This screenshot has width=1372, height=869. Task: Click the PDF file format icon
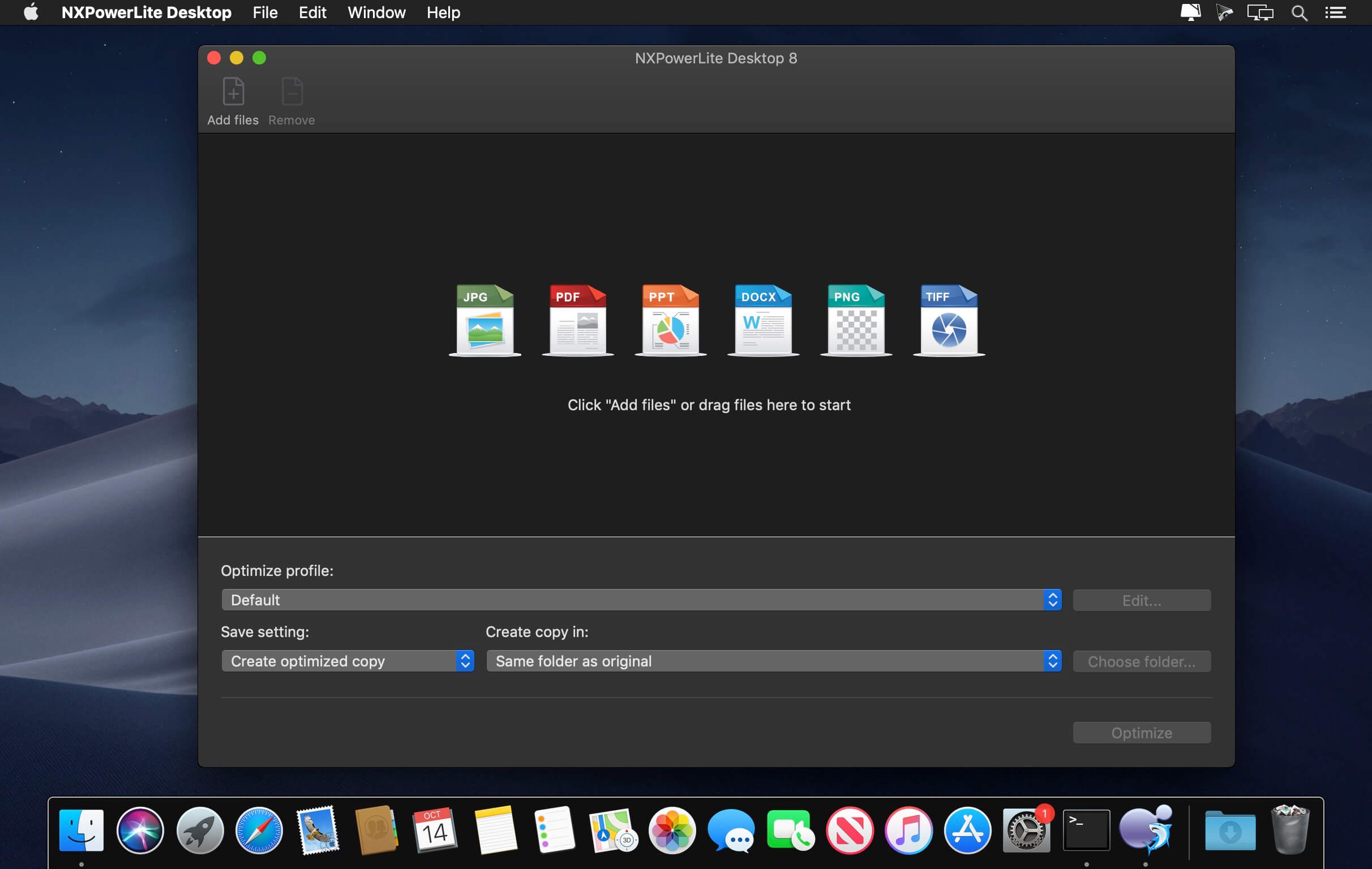(578, 318)
